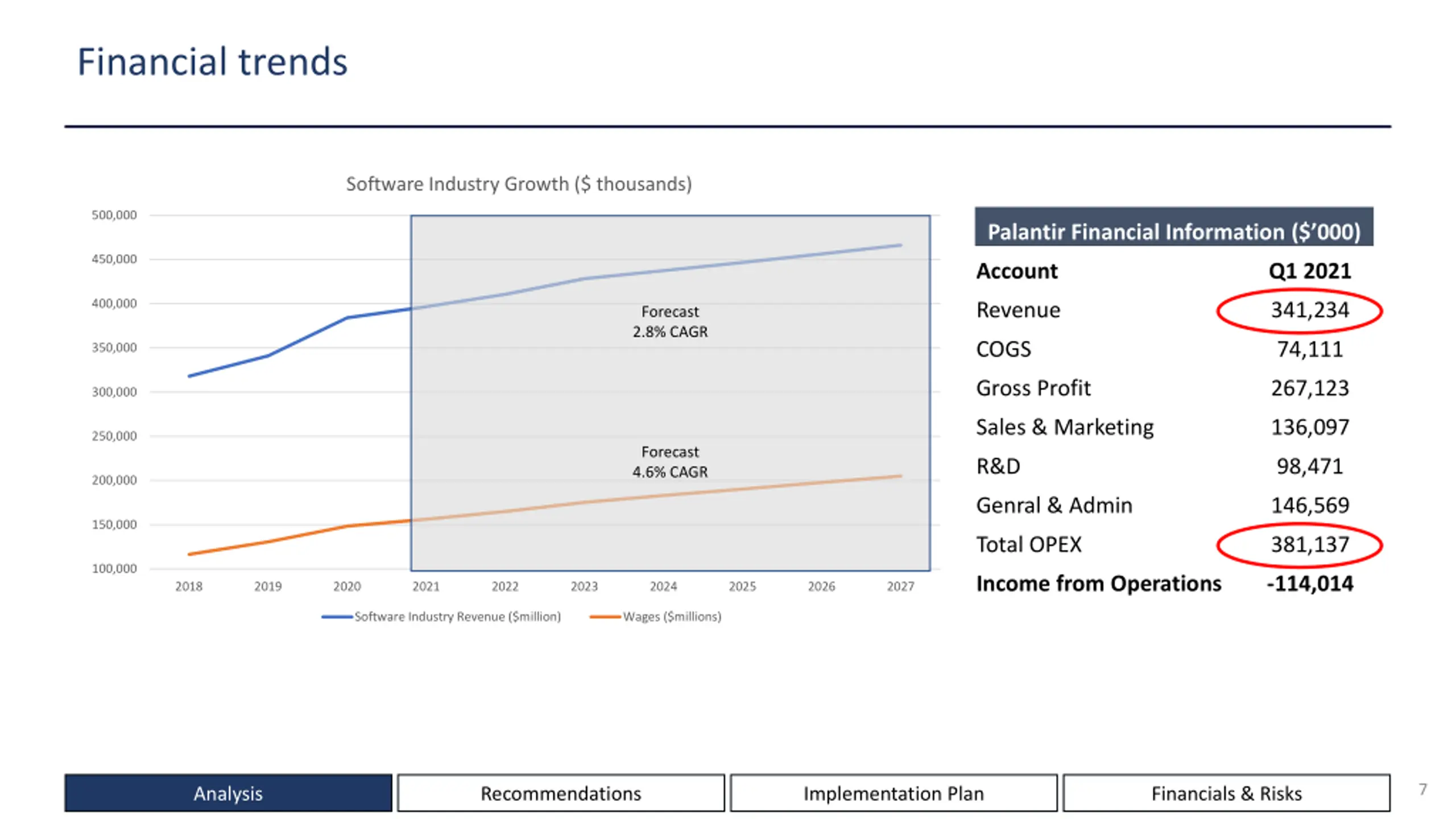Click the Financial trends slide title
1456x819 pixels.
point(212,61)
